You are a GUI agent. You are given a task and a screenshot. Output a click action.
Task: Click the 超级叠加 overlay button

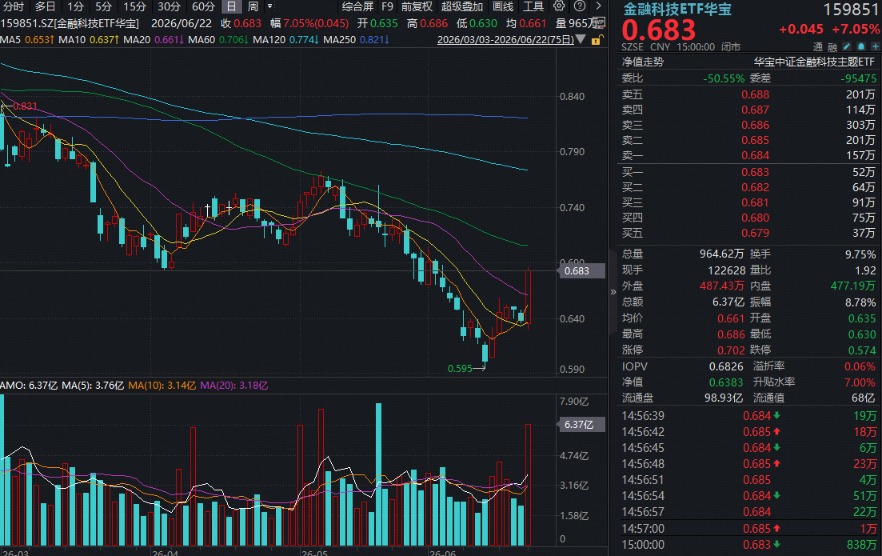(462, 7)
